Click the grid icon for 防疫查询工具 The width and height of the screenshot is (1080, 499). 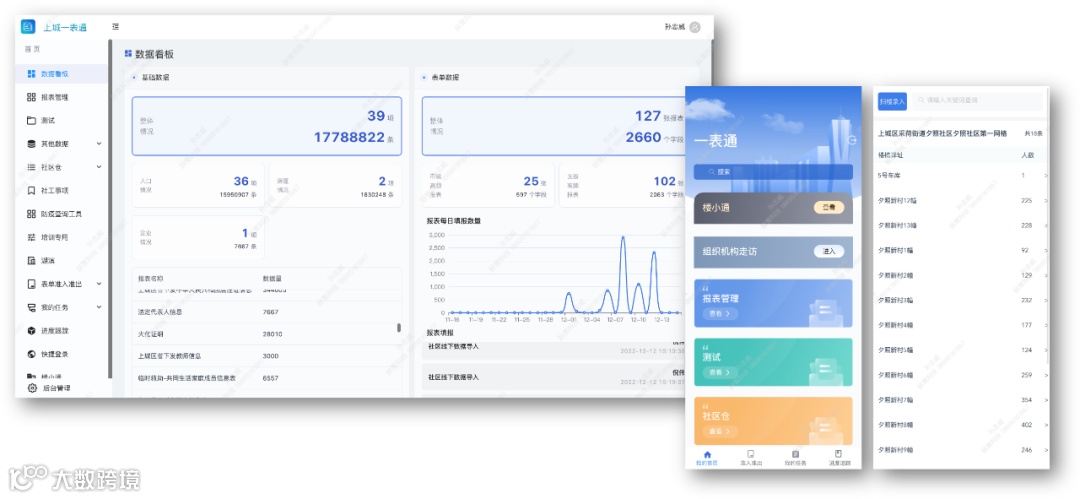pyautogui.click(x=31, y=214)
